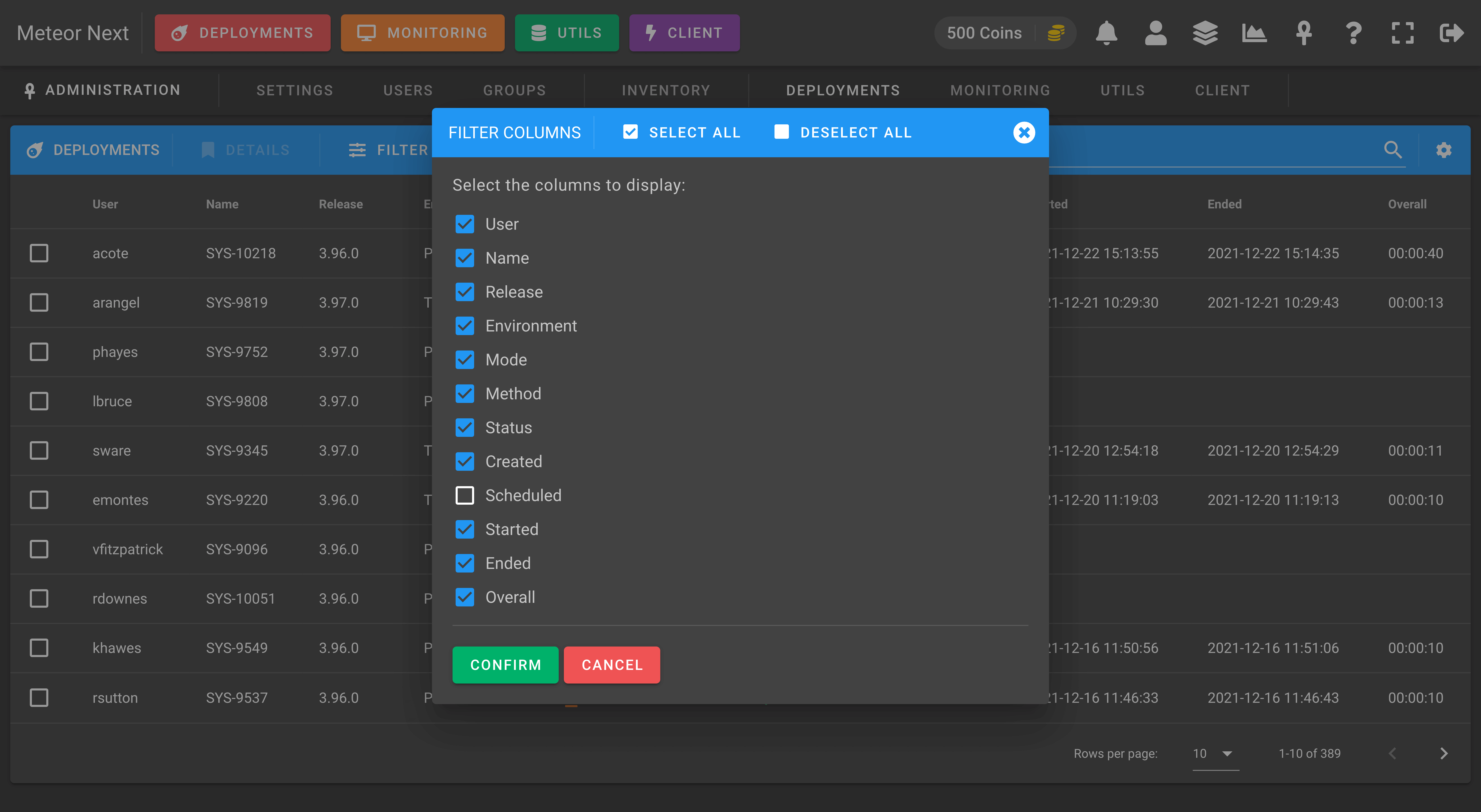Image resolution: width=1481 pixels, height=812 pixels.
Task: Click the Details toolbar button
Action: [246, 150]
